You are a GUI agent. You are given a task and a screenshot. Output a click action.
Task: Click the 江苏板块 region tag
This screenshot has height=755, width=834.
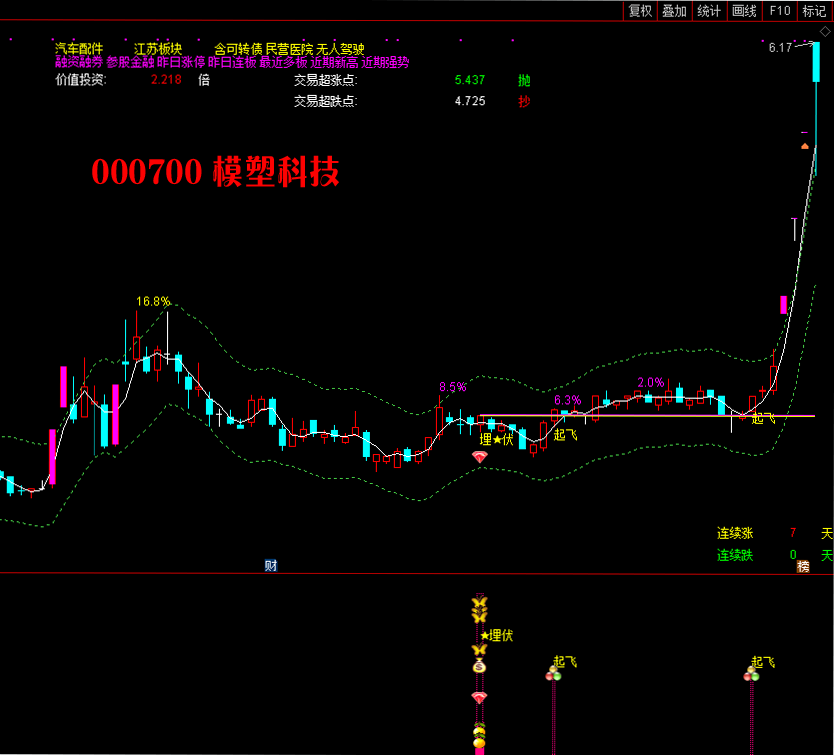(158, 49)
